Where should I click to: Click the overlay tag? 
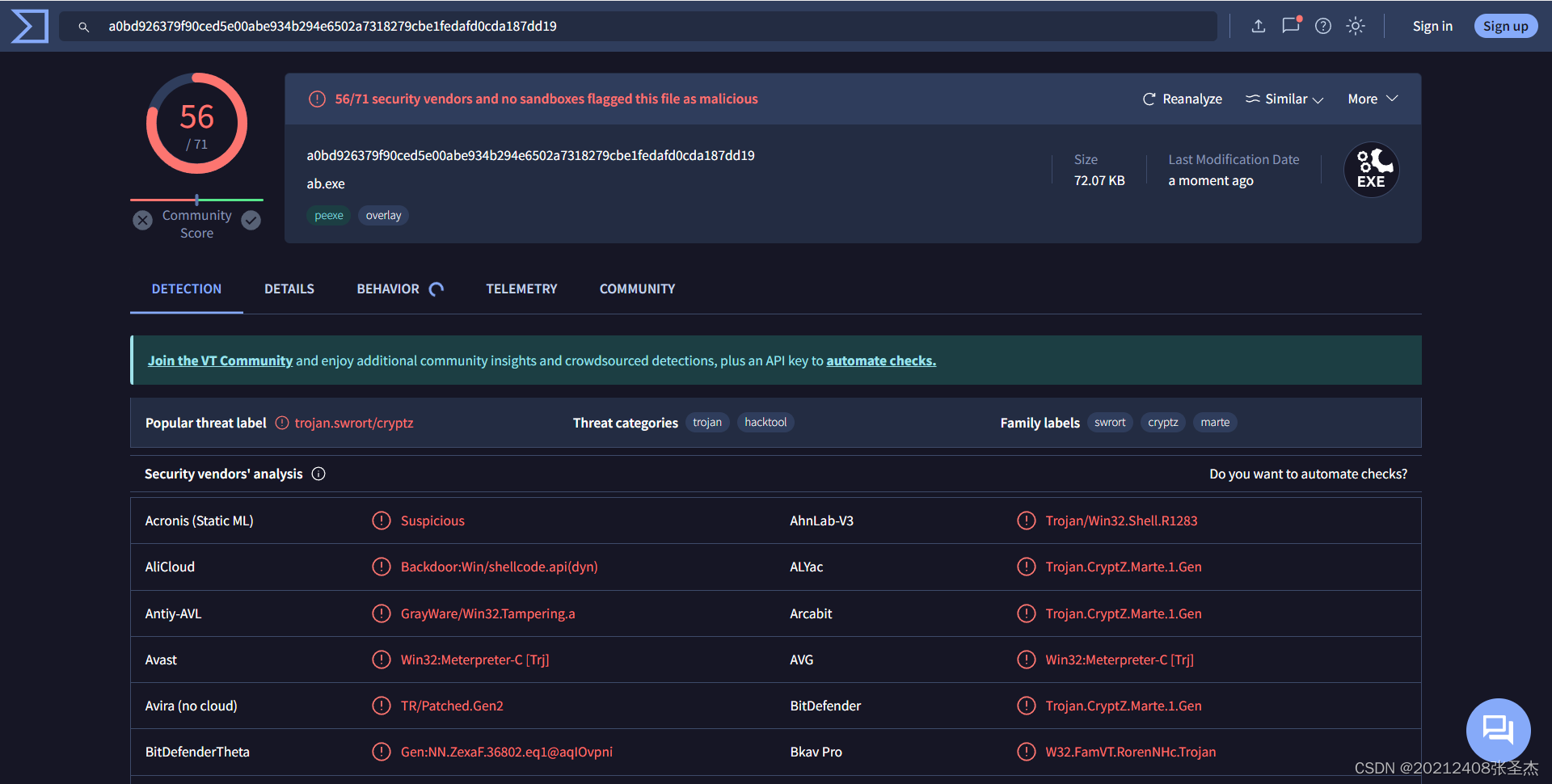(383, 215)
